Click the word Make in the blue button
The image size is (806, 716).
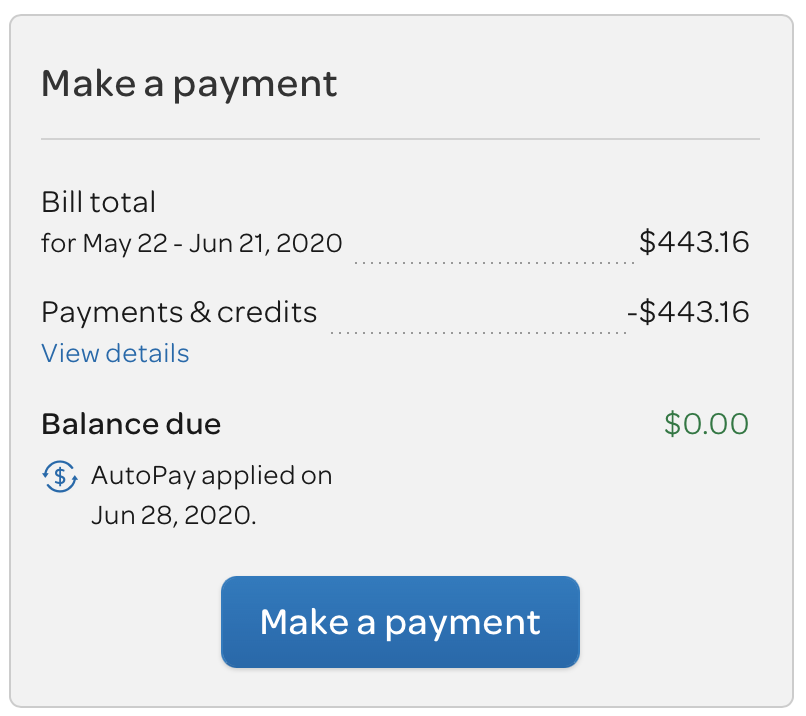point(304,622)
